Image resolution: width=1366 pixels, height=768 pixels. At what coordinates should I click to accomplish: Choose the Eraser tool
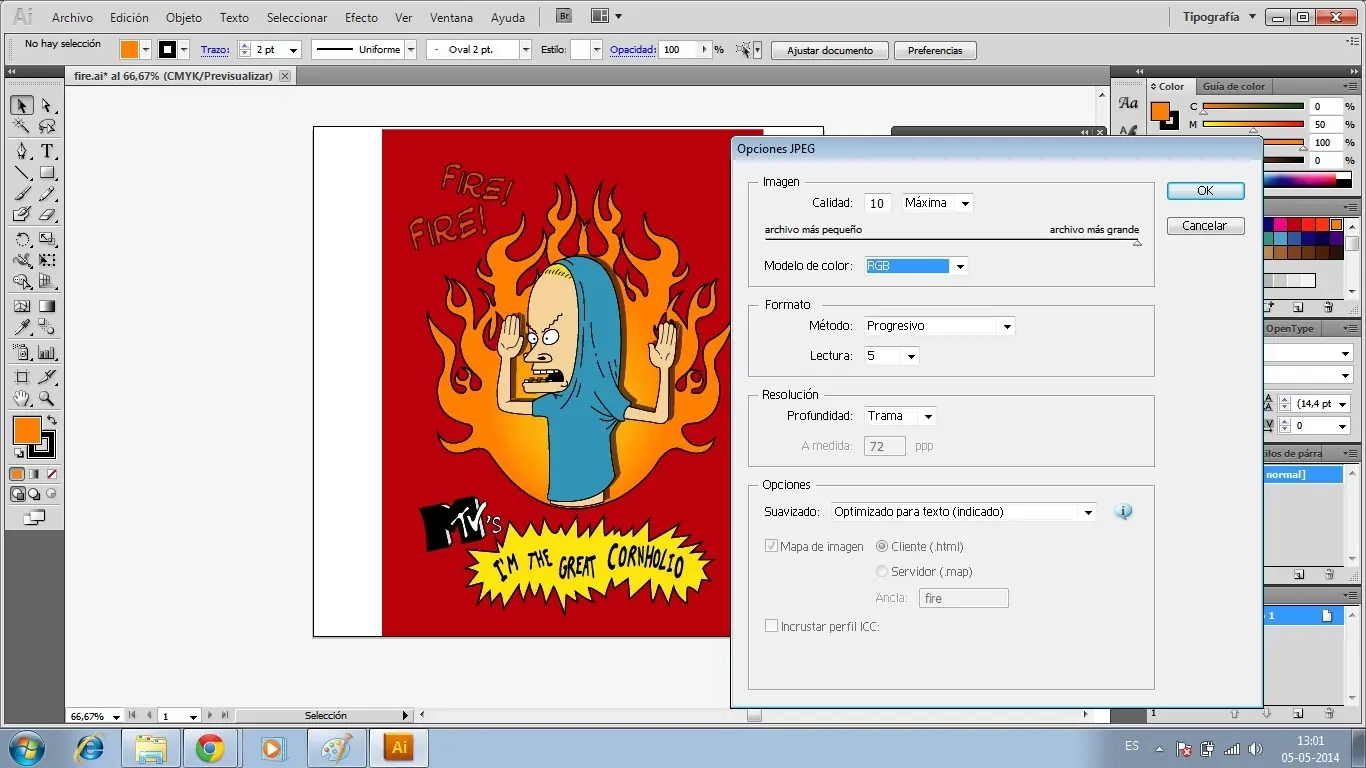[x=47, y=214]
